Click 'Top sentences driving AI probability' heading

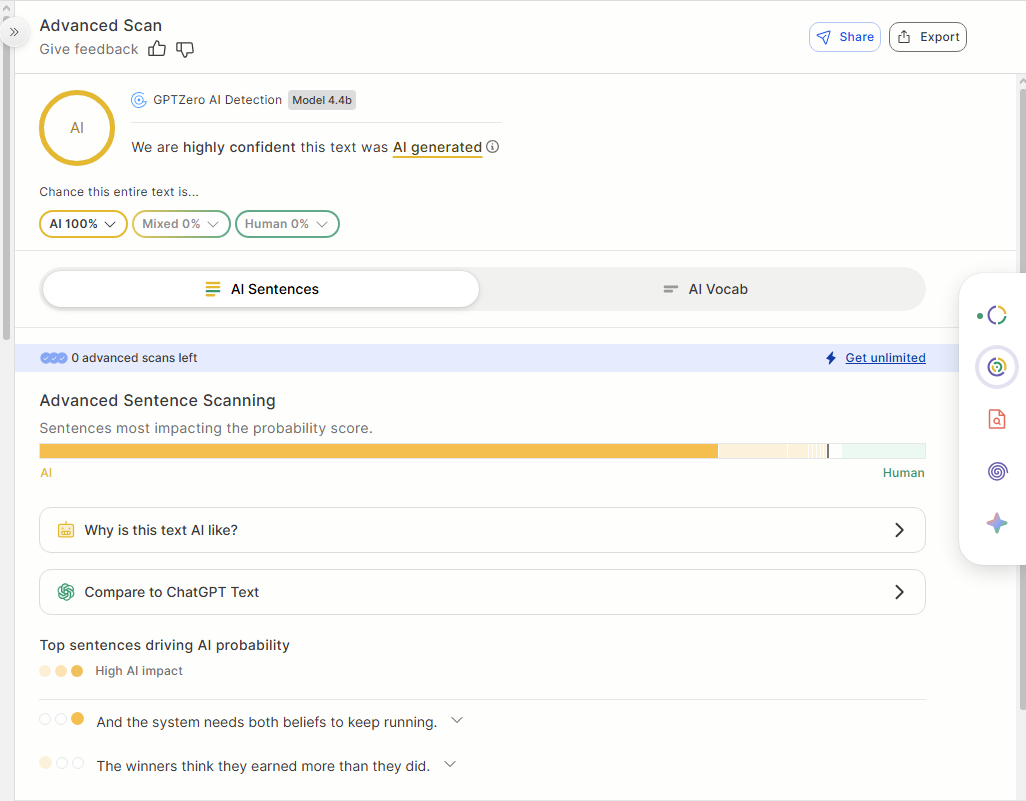click(x=164, y=645)
